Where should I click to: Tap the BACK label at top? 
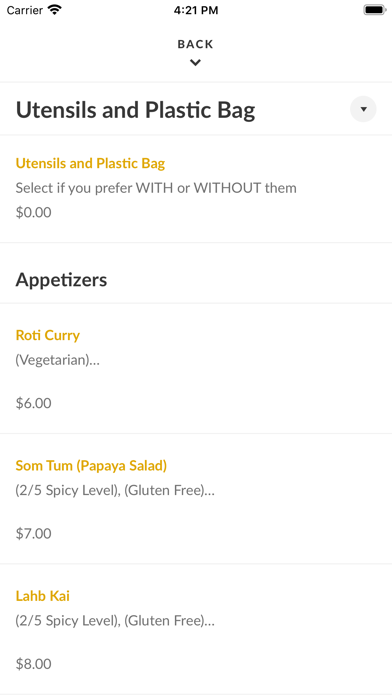coord(195,44)
